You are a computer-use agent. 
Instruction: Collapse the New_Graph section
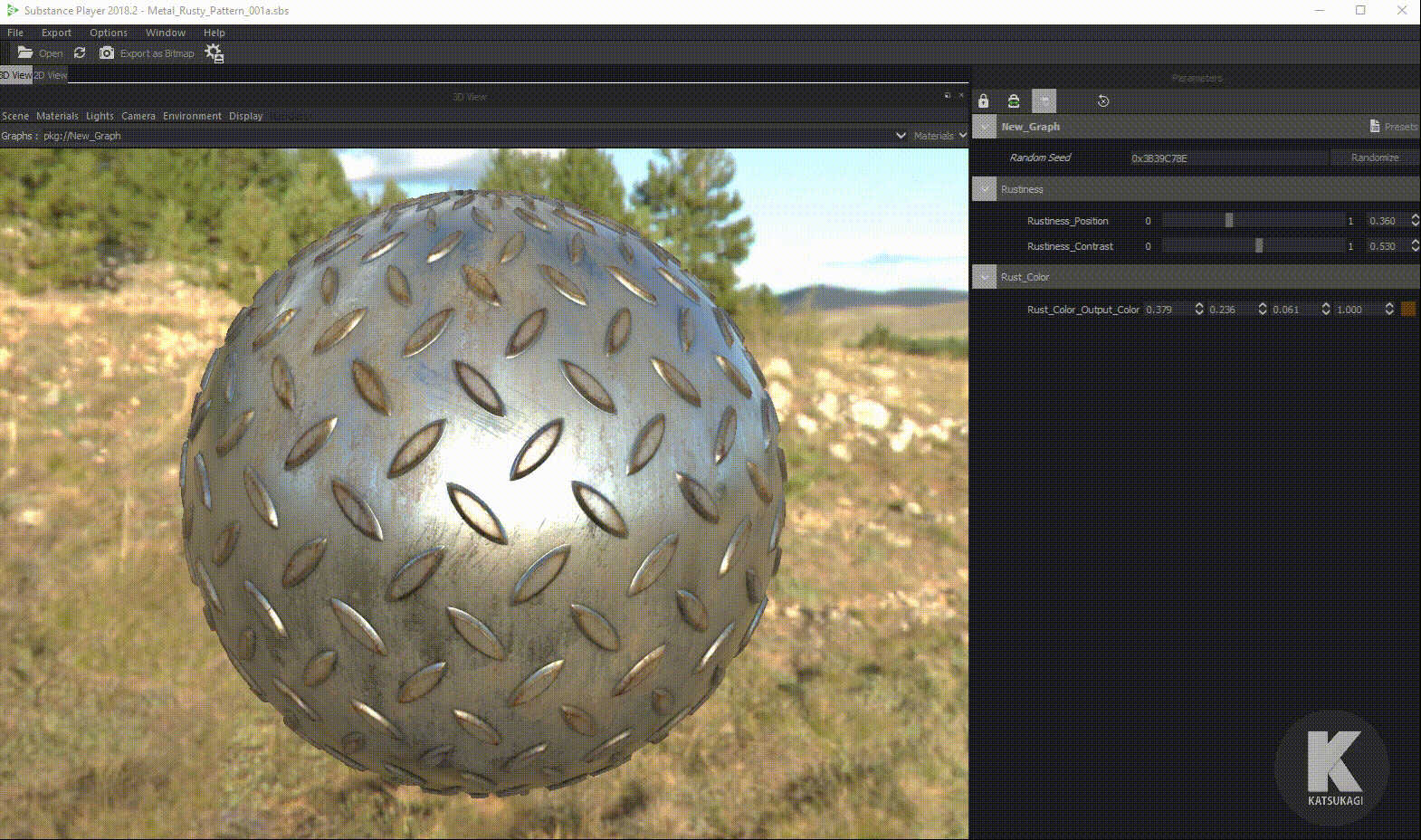point(985,128)
